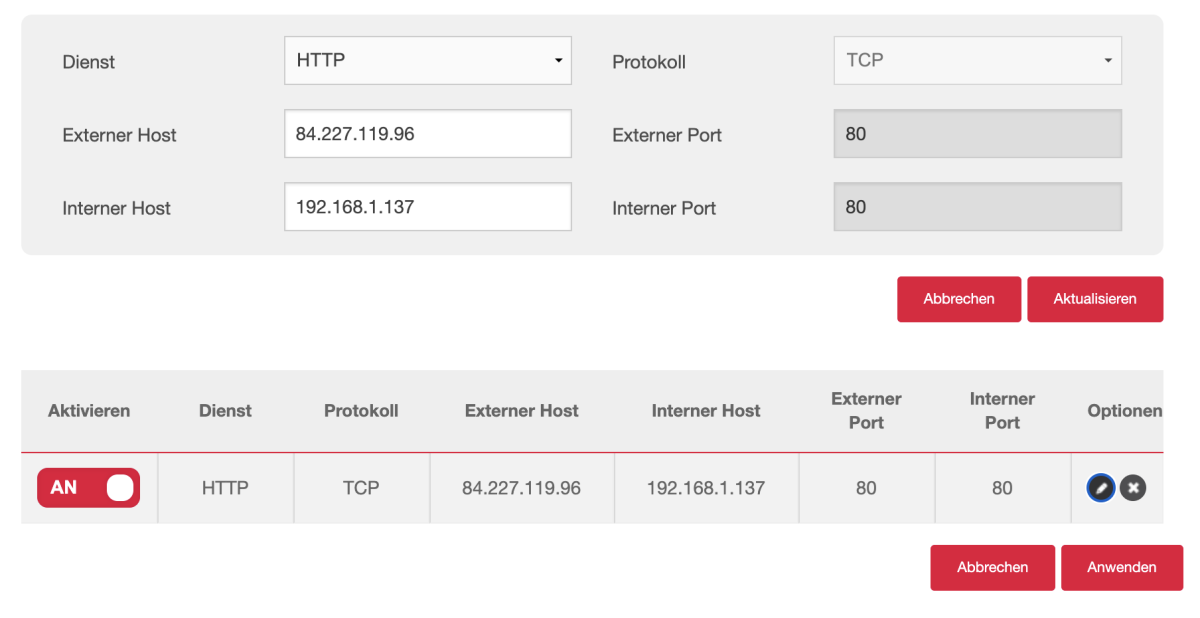Open the Protokoll dropdown showing TCP
The width and height of the screenshot is (1200, 618).
coord(978,60)
